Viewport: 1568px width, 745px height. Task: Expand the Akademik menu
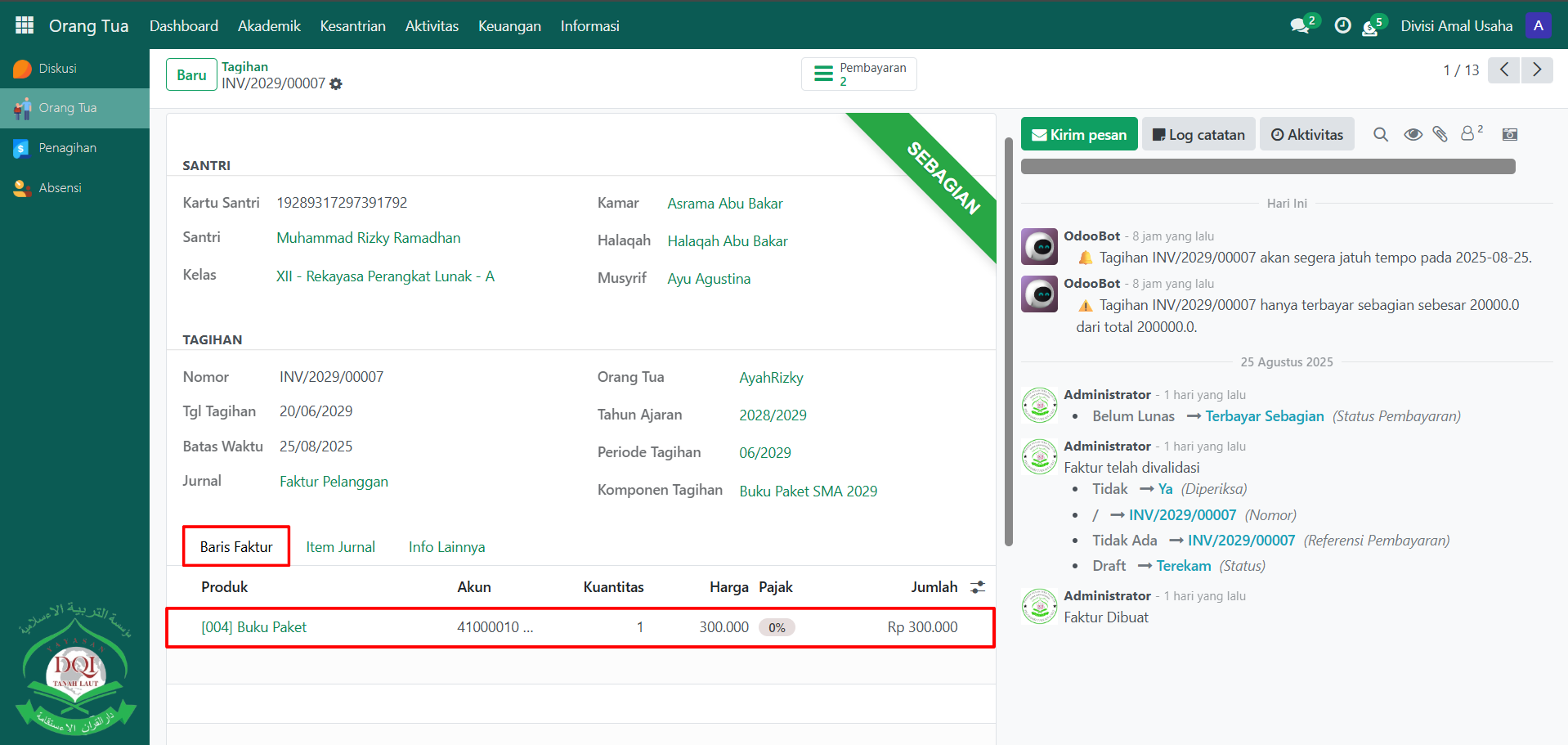[269, 26]
